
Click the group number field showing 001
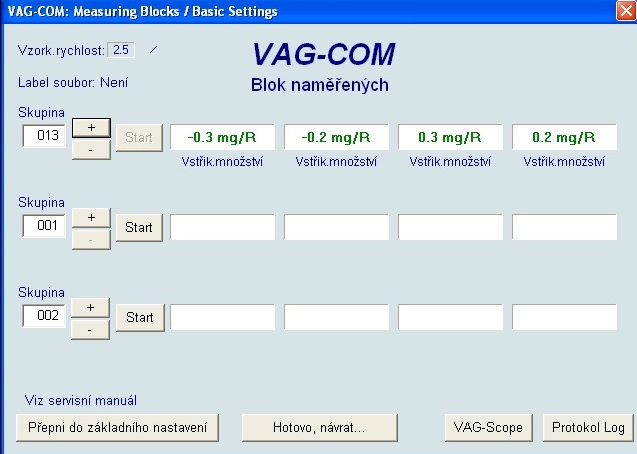pyautogui.click(x=44, y=226)
